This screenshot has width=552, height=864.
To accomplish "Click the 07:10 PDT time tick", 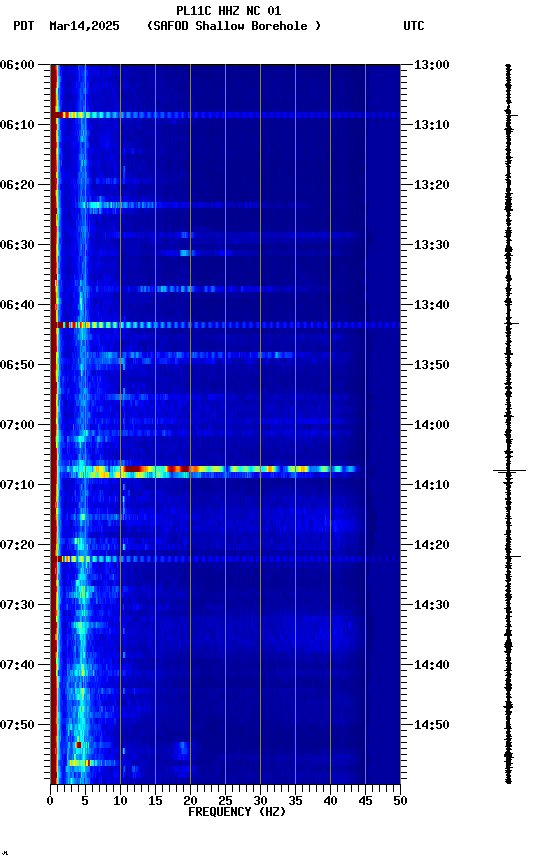I will pyautogui.click(x=17, y=485).
